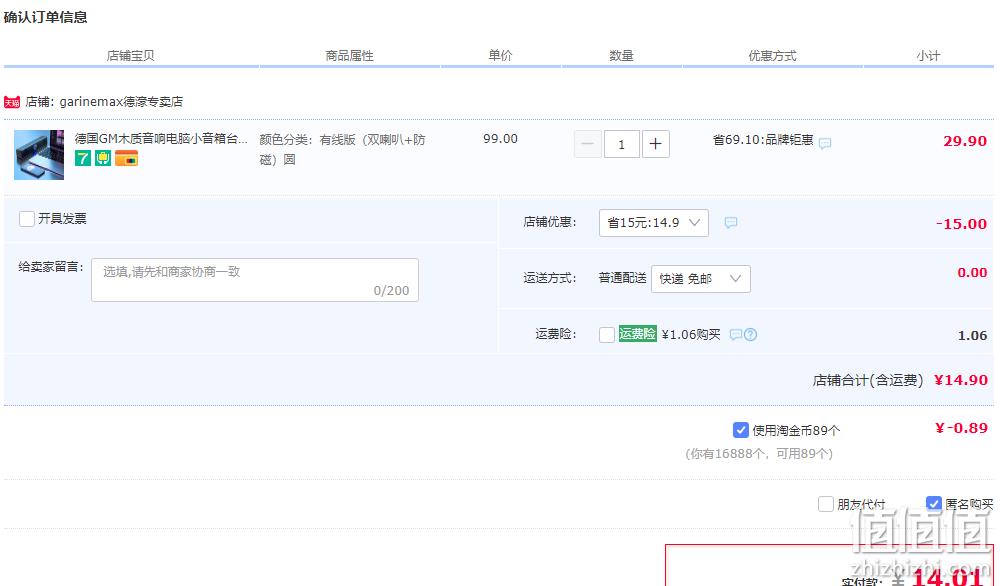Viewport: 1000px width, 586px height.
Task: Click the 颜色分类 有线版 attribute text
Action: [x=342, y=149]
